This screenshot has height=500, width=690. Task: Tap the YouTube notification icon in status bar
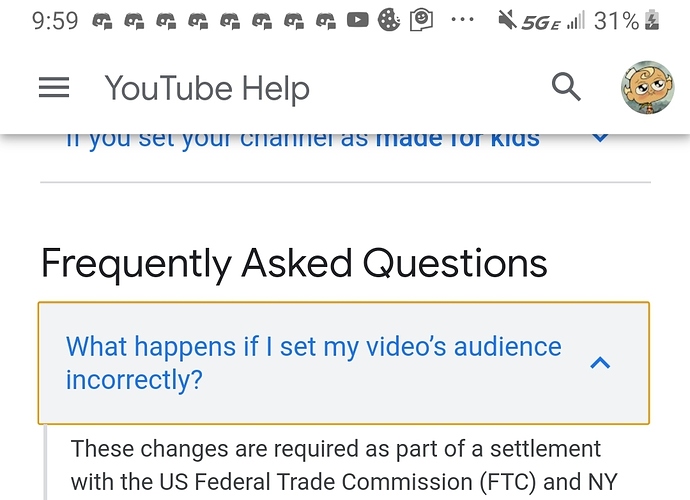point(358,21)
